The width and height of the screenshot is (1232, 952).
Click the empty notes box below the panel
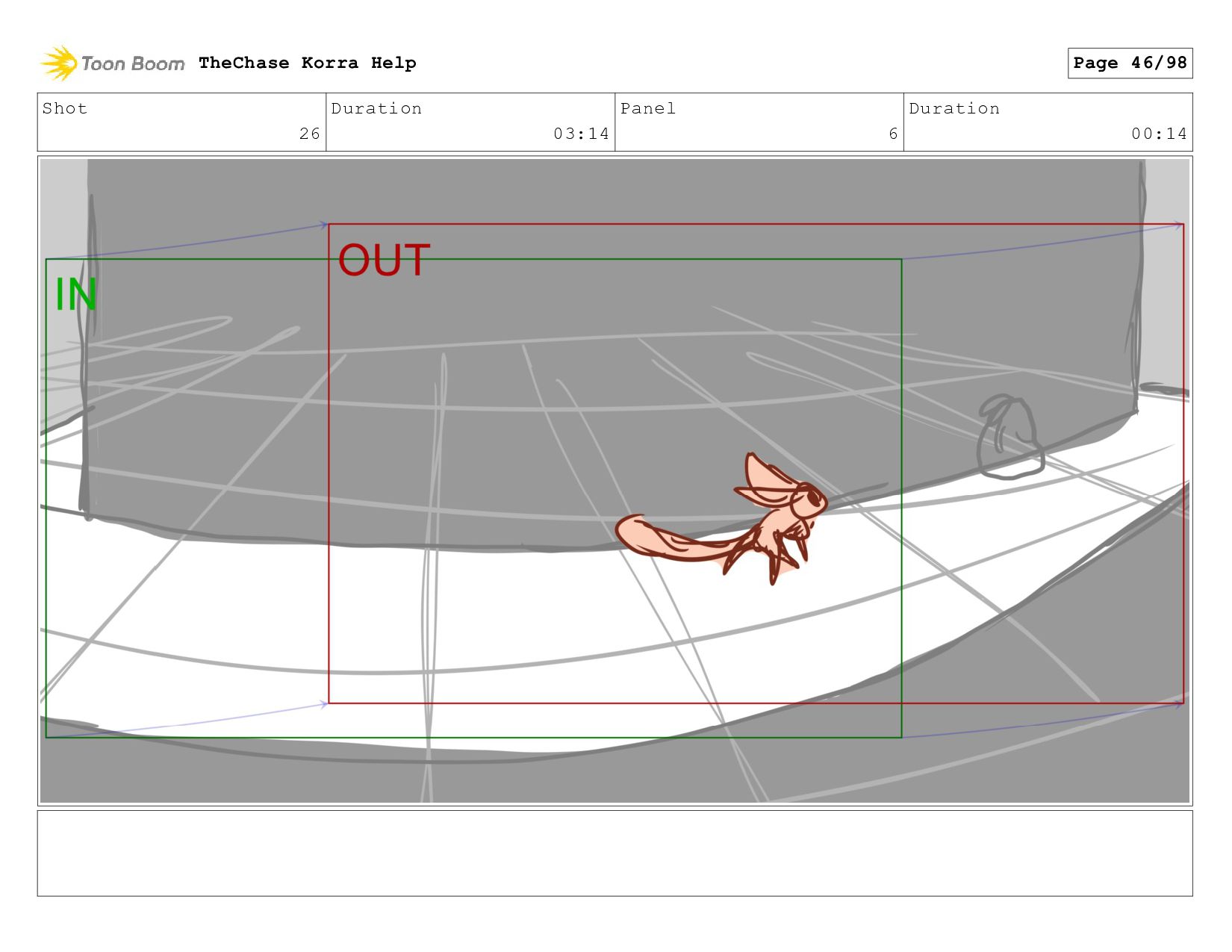(x=615, y=853)
